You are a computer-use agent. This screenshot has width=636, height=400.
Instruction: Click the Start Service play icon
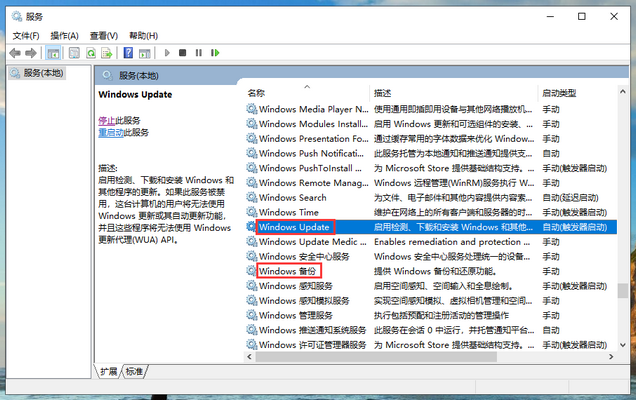[x=167, y=52]
